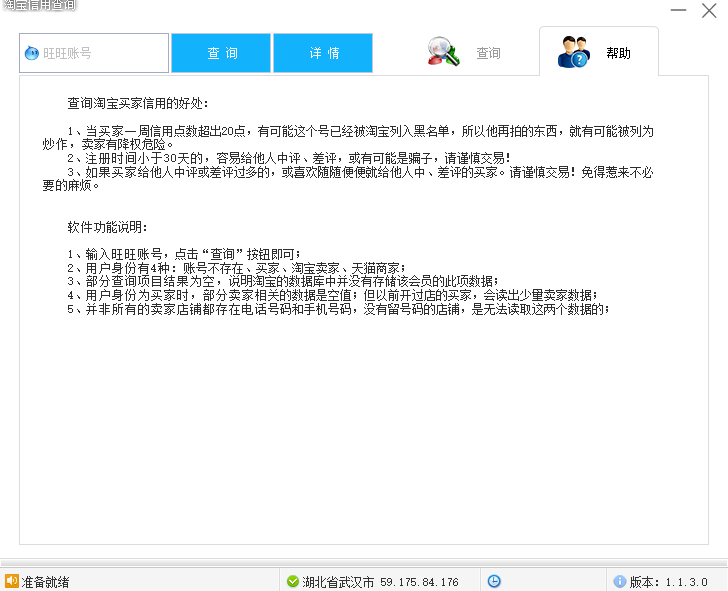Click the line about 注册时间小于30天的

tap(289, 158)
